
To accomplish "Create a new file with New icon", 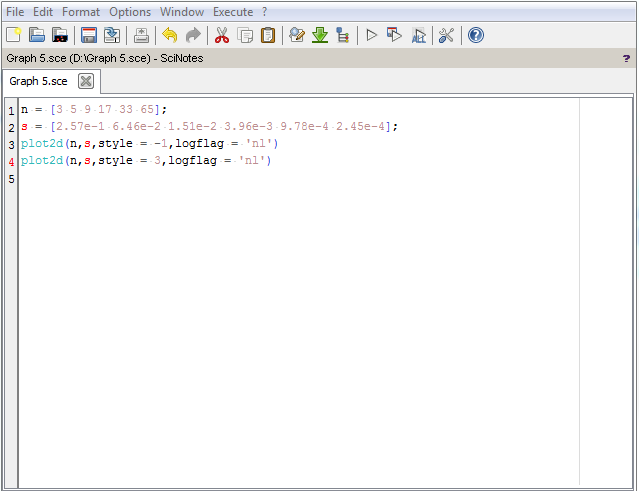I will tap(13, 35).
